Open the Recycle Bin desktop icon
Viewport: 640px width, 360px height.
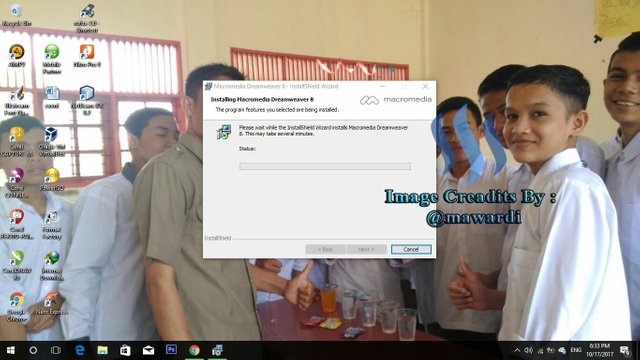tap(16, 15)
